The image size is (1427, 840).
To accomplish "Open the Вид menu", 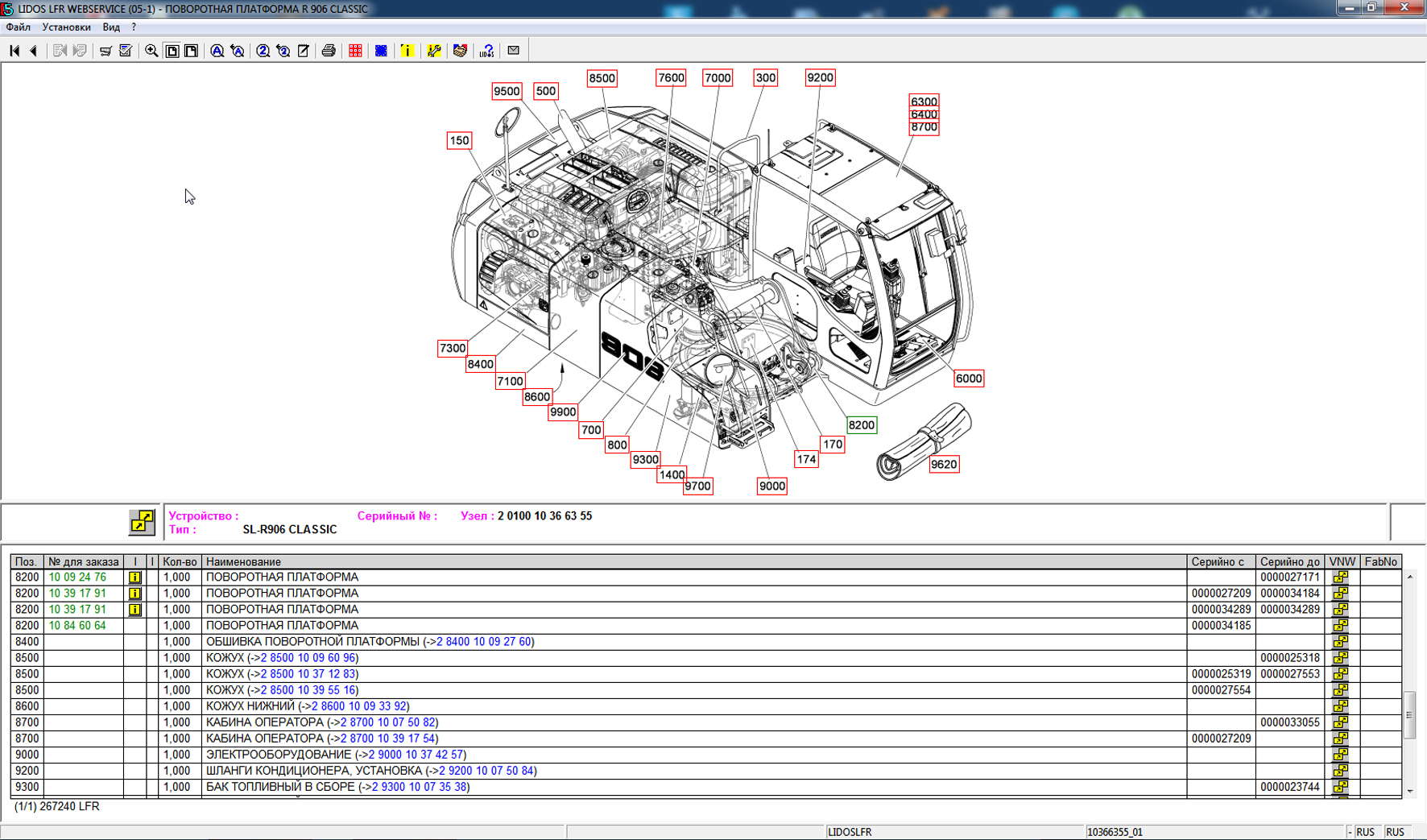I will 111,27.
